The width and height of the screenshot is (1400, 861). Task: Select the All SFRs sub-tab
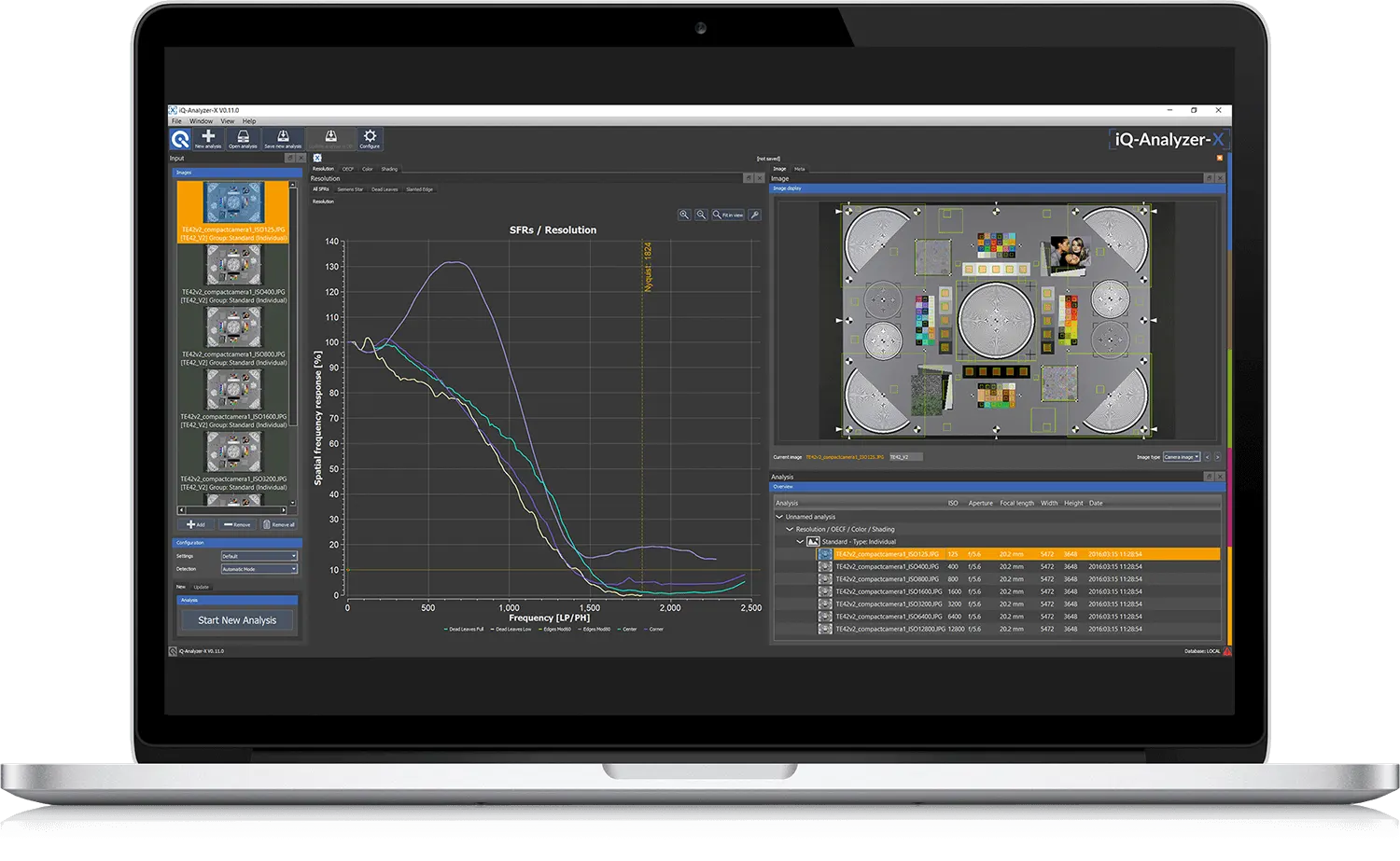pyautogui.click(x=321, y=189)
